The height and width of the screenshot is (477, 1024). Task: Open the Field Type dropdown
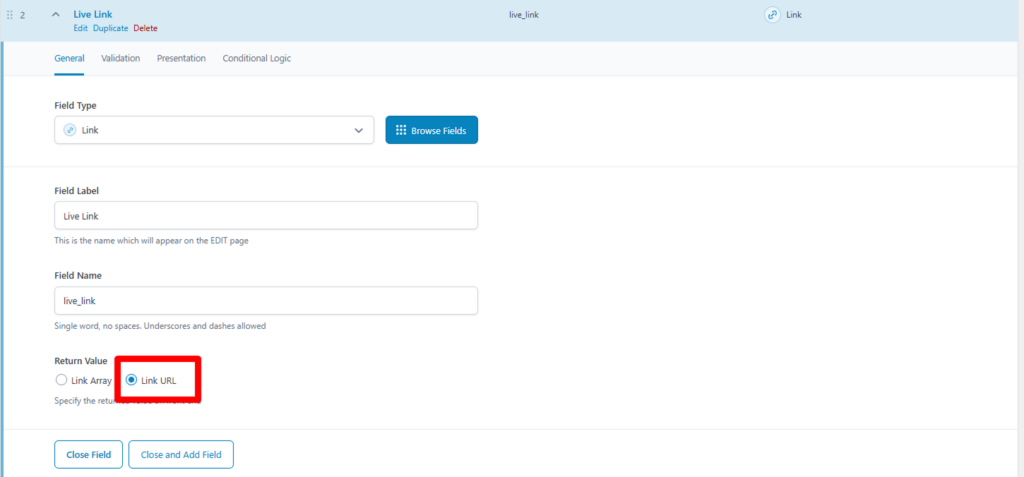214,130
